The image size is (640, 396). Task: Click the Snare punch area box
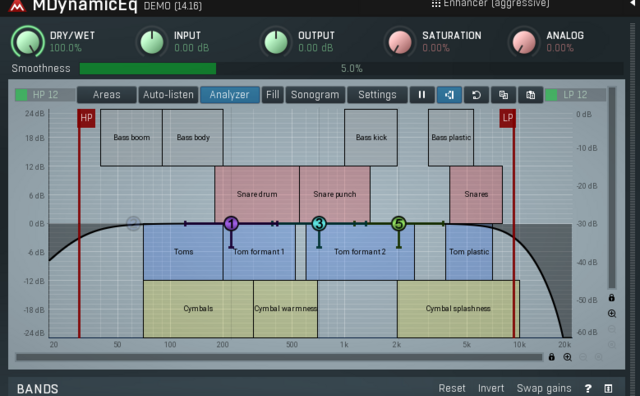click(335, 194)
